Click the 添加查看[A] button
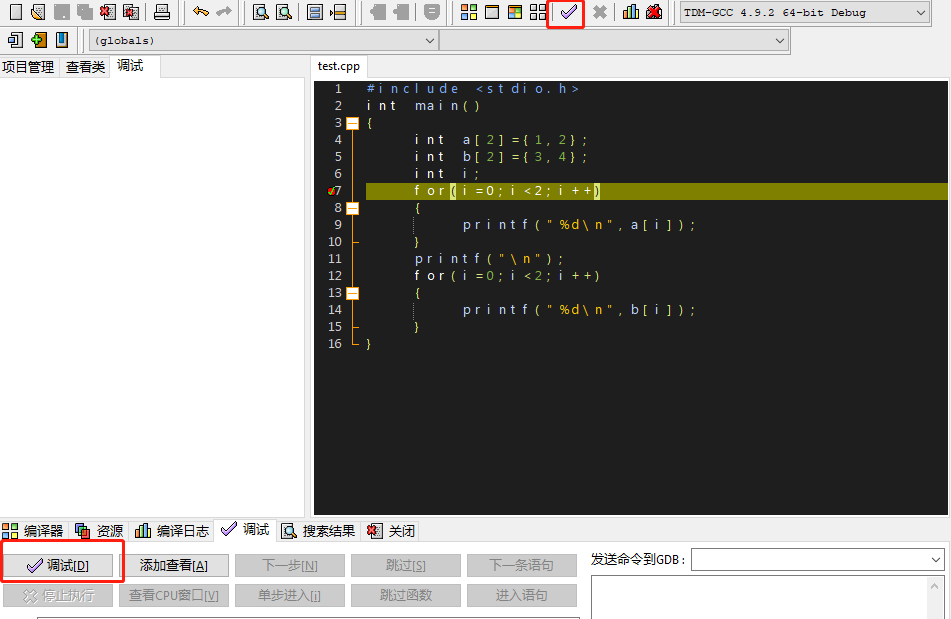951x619 pixels. tap(174, 566)
